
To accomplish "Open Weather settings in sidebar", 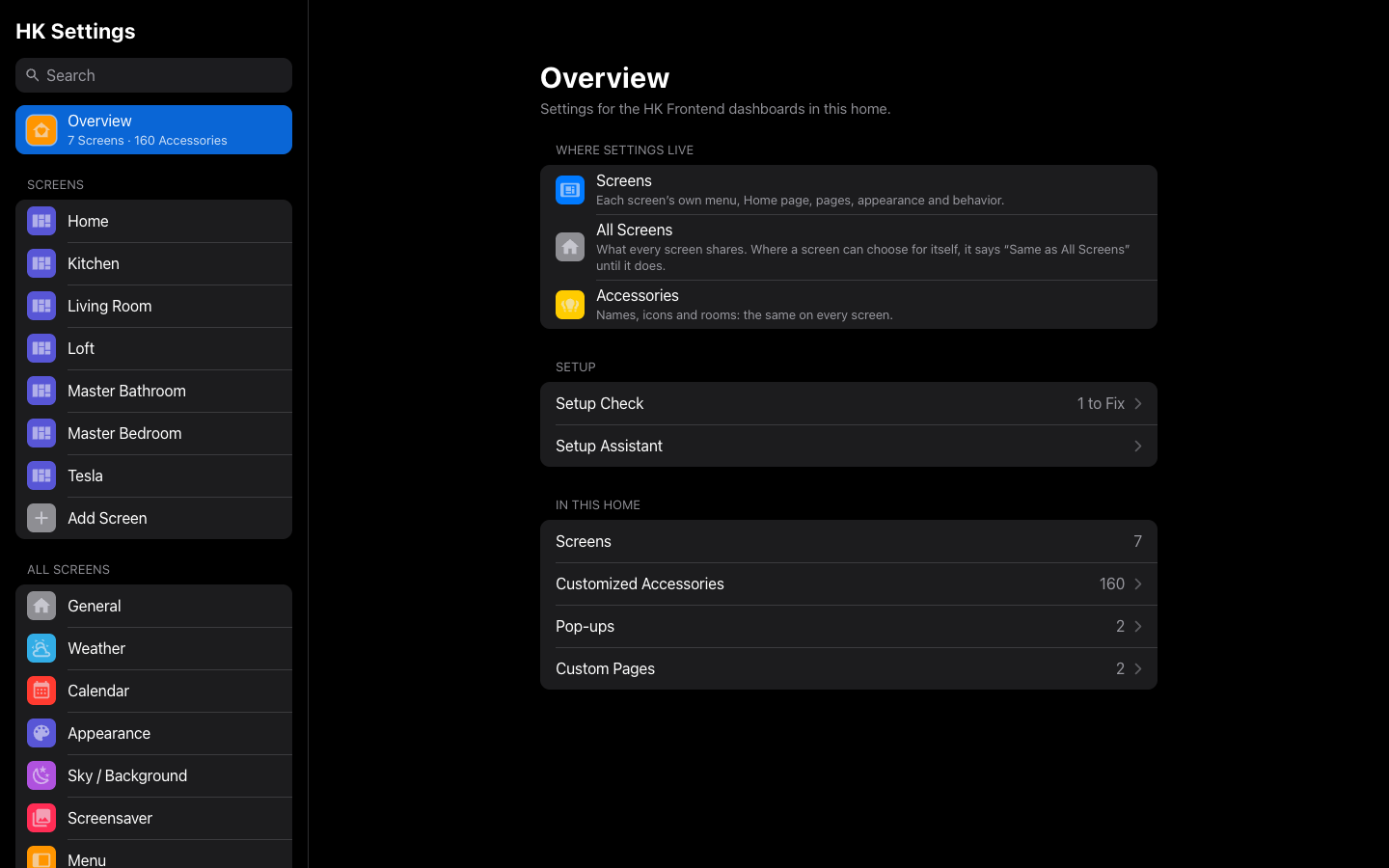I will pyautogui.click(x=153, y=648).
